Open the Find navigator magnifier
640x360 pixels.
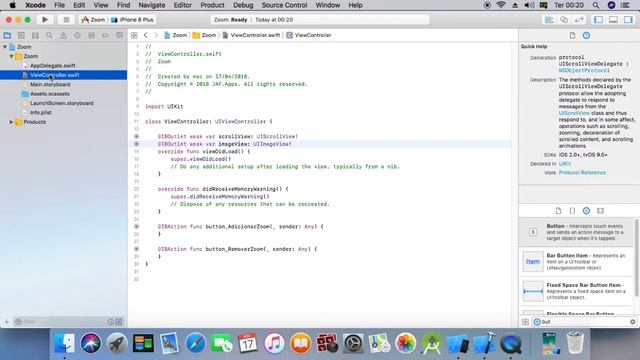click(49, 36)
